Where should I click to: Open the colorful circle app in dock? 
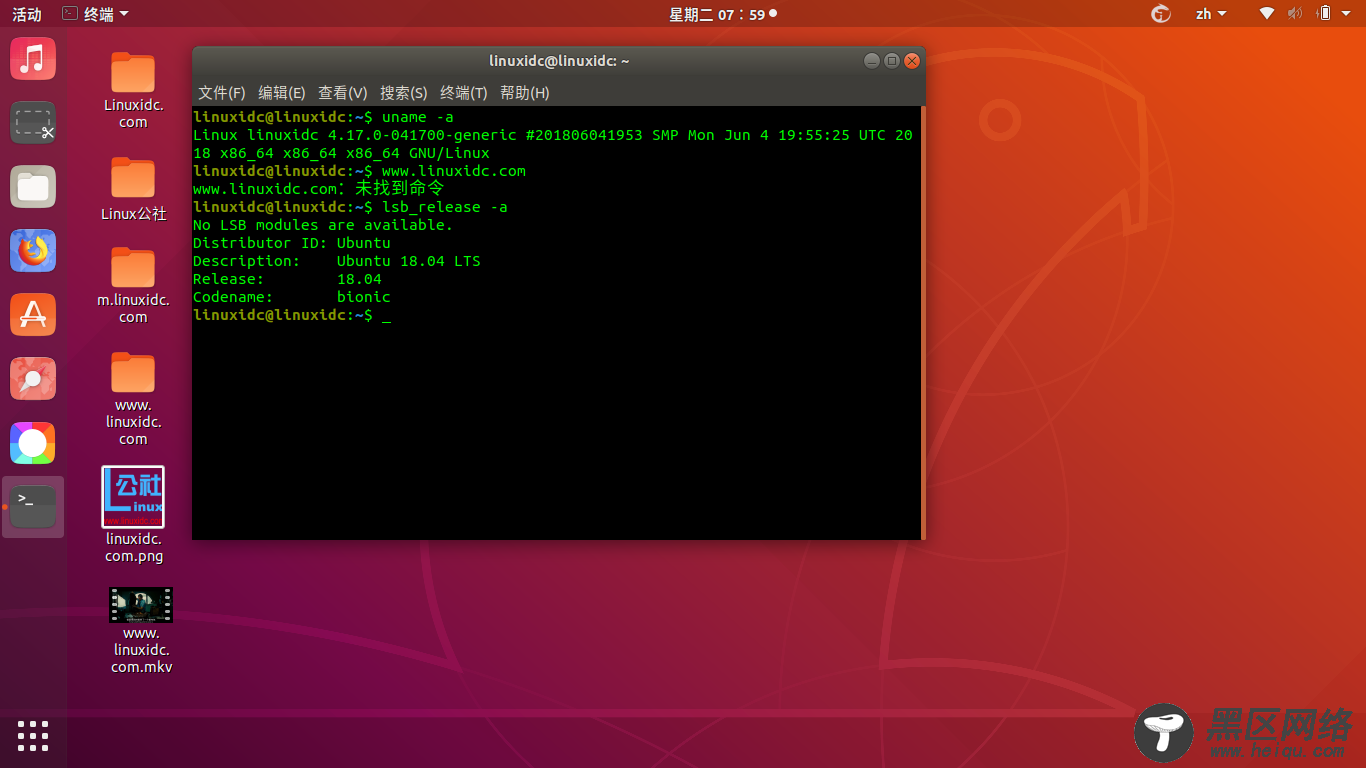pos(33,443)
